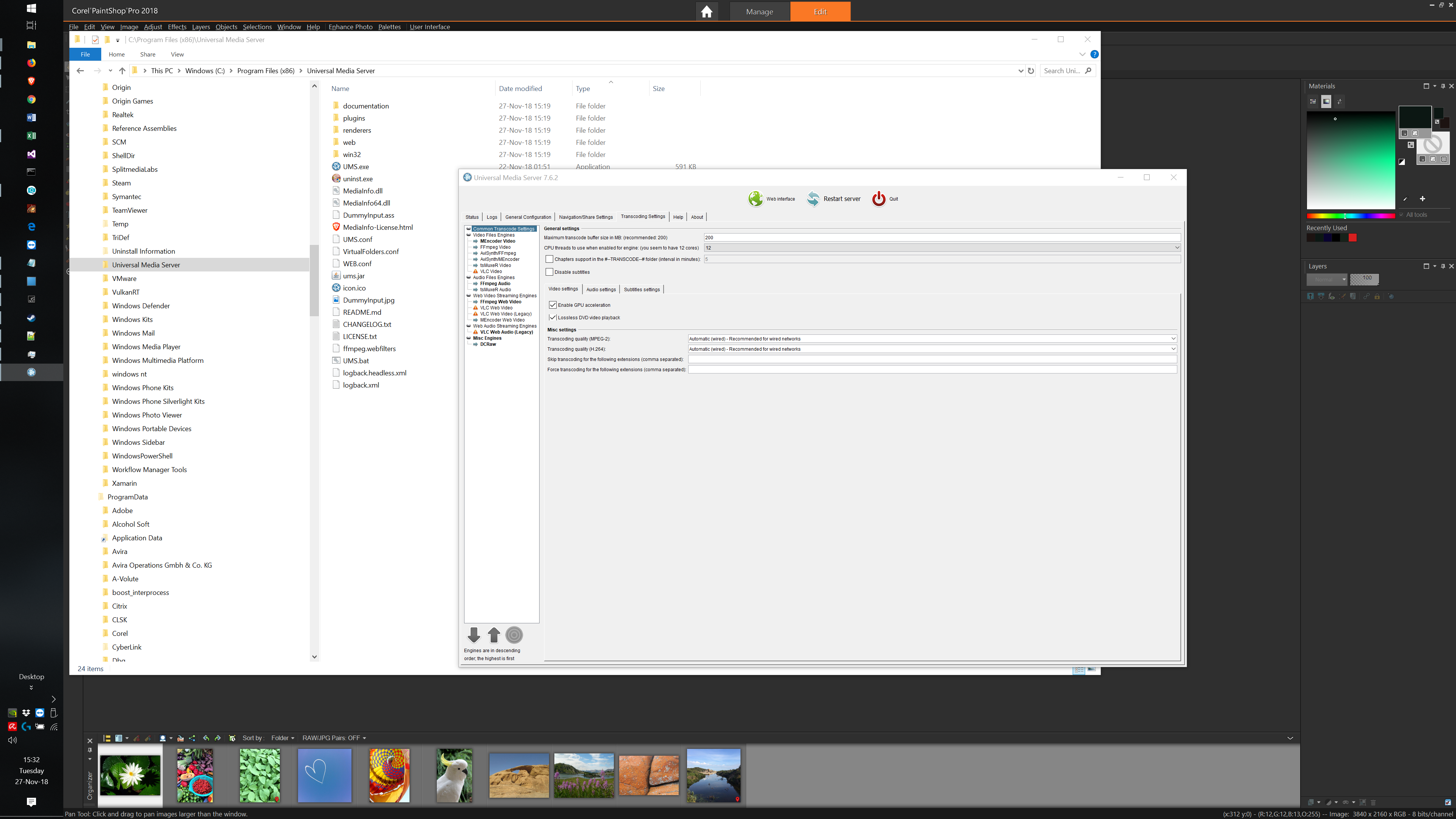This screenshot has width=1456, height=819.
Task: Toggle Chapters support in TRANSCODE folder checkbox
Action: pyautogui.click(x=549, y=259)
